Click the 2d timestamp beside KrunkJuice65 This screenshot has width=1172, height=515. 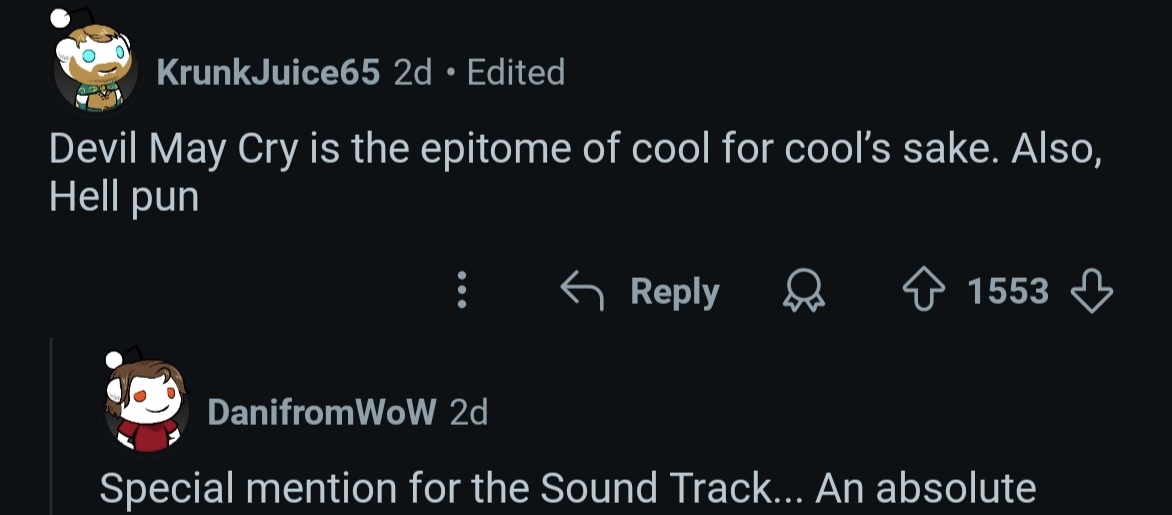(412, 72)
